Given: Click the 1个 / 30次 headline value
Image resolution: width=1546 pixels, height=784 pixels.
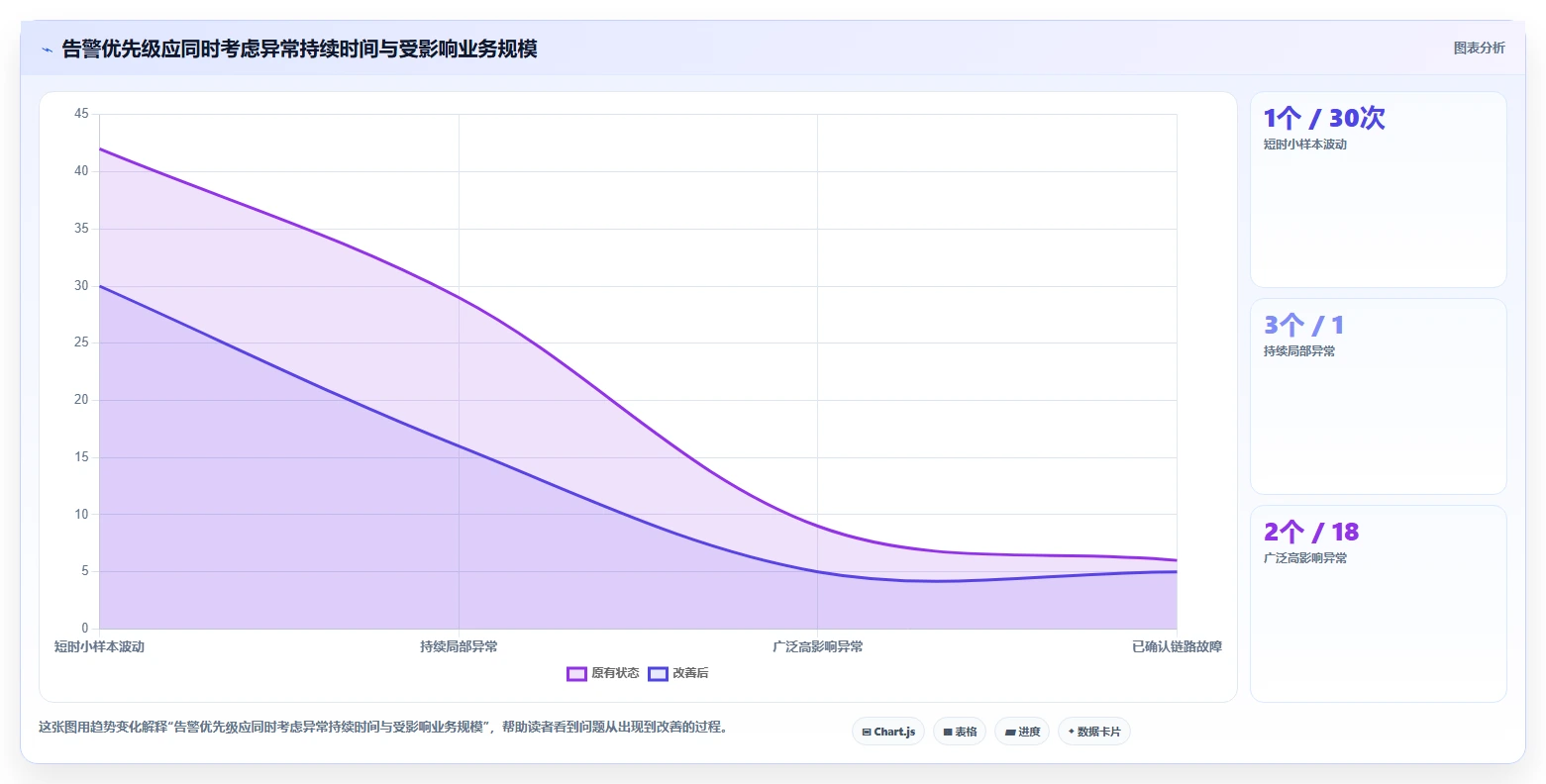Looking at the screenshot, I should click(1324, 118).
